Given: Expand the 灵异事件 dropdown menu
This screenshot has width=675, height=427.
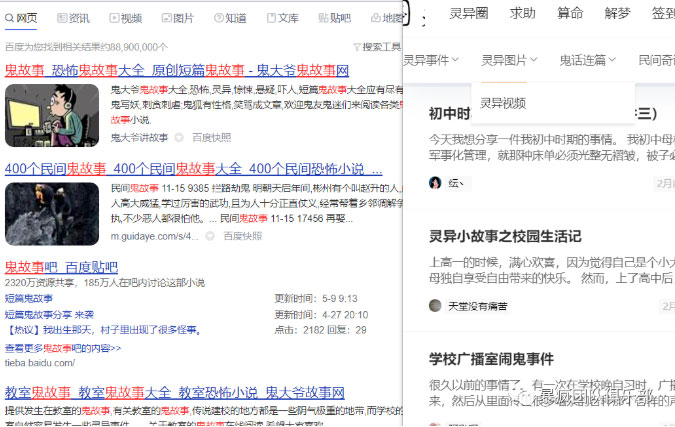Looking at the screenshot, I should (x=431, y=60).
